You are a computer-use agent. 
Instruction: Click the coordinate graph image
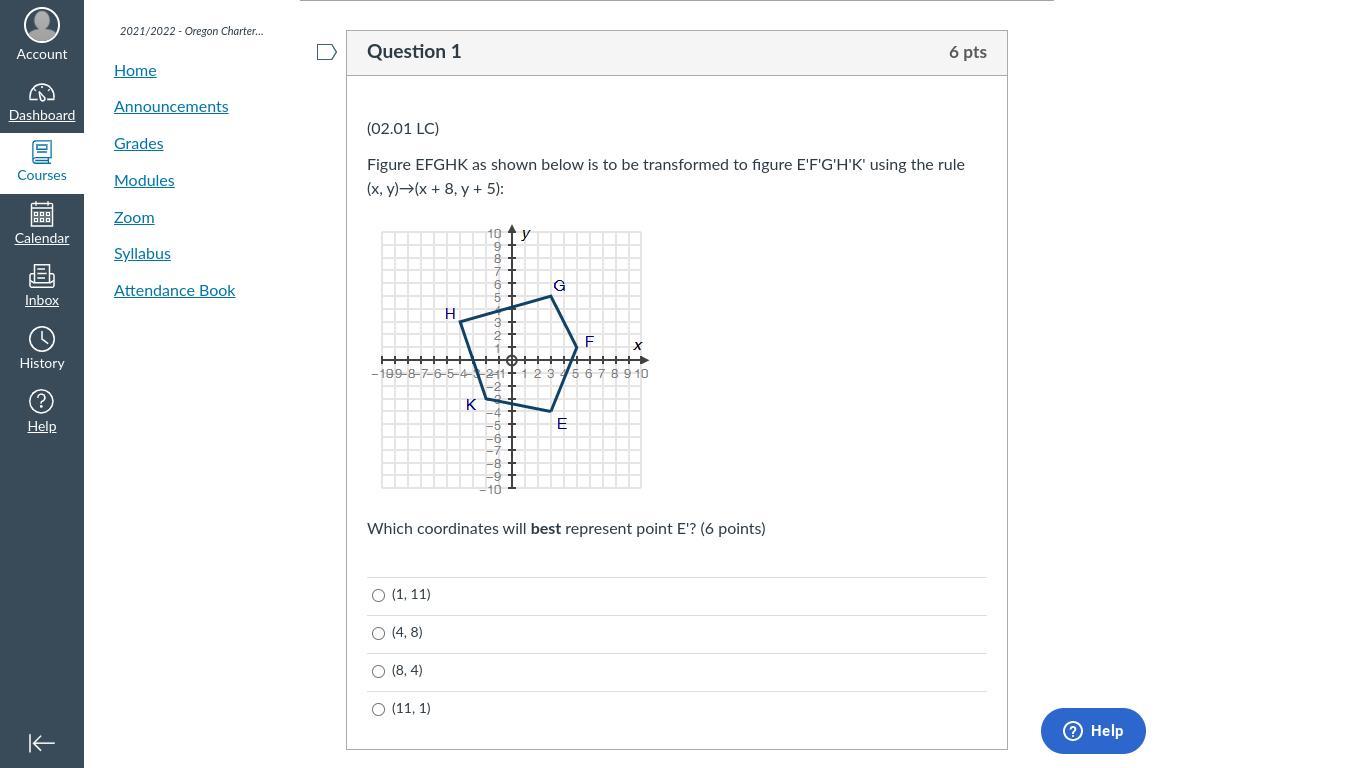(x=511, y=360)
